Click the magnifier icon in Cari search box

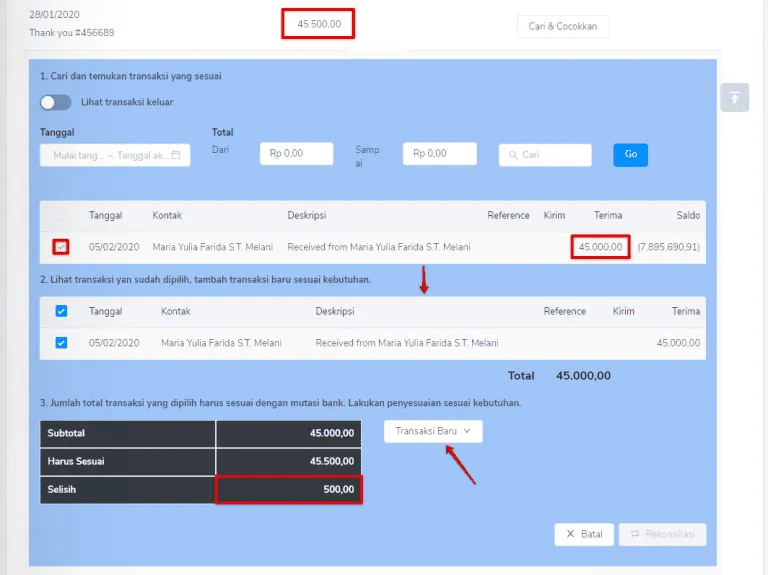(513, 155)
